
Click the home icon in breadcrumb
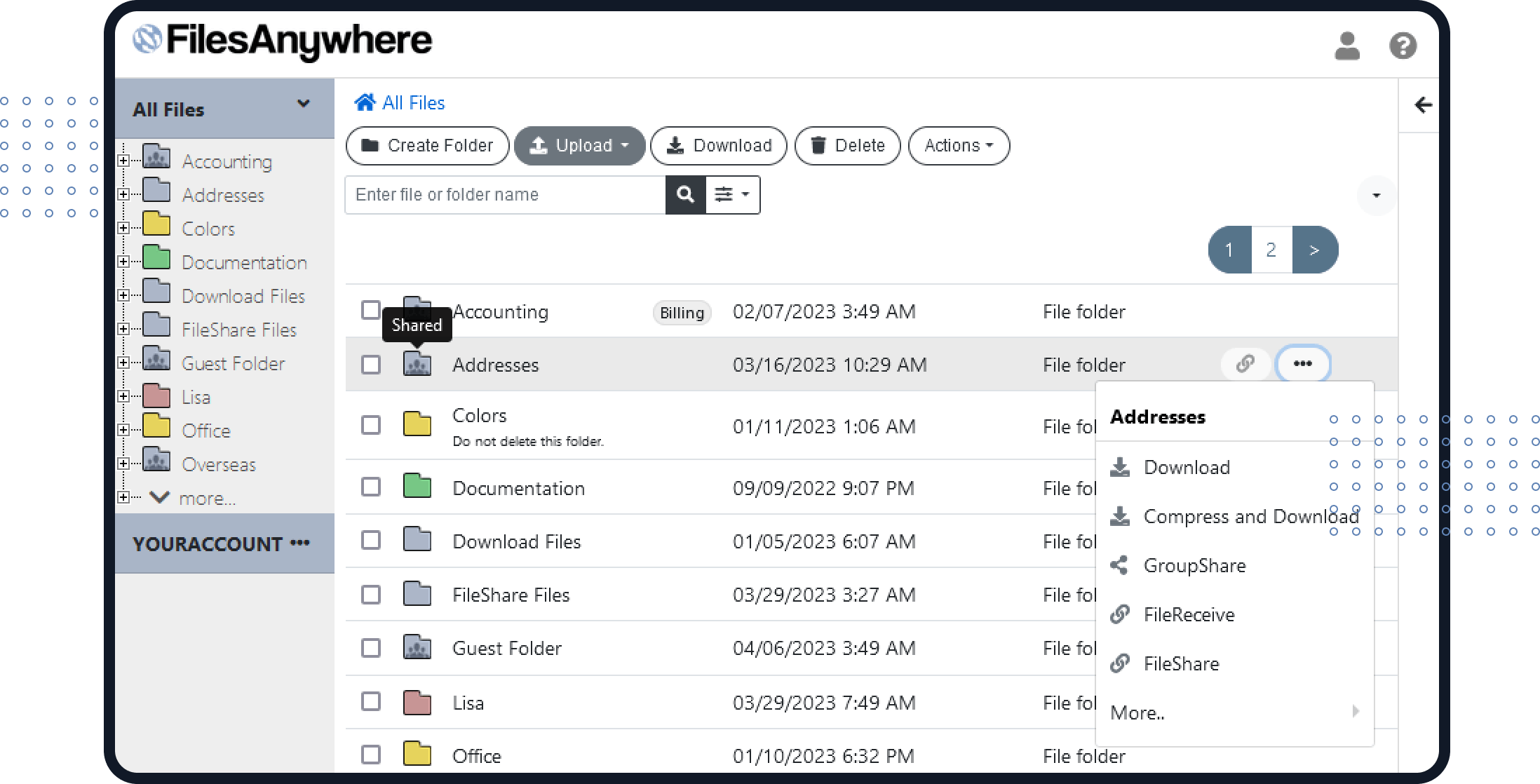pyautogui.click(x=365, y=103)
